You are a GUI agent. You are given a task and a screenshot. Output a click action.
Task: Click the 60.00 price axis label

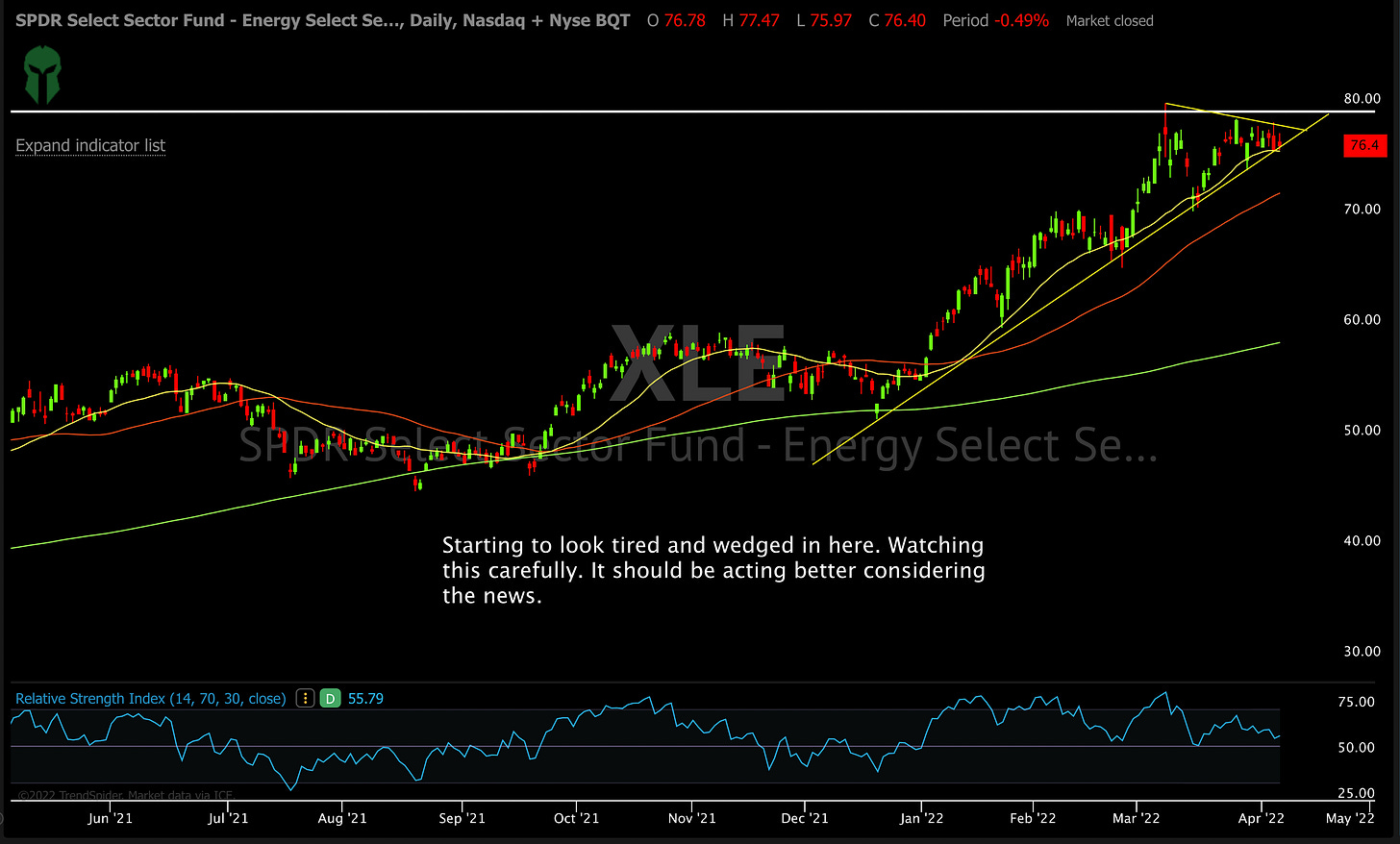pos(1362,320)
